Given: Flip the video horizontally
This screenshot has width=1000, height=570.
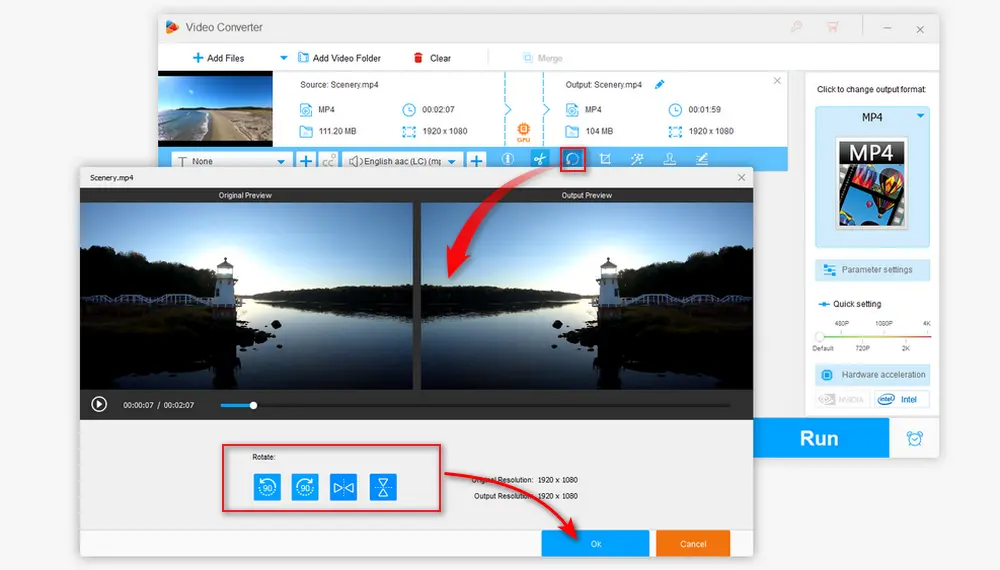Looking at the screenshot, I should (x=344, y=487).
